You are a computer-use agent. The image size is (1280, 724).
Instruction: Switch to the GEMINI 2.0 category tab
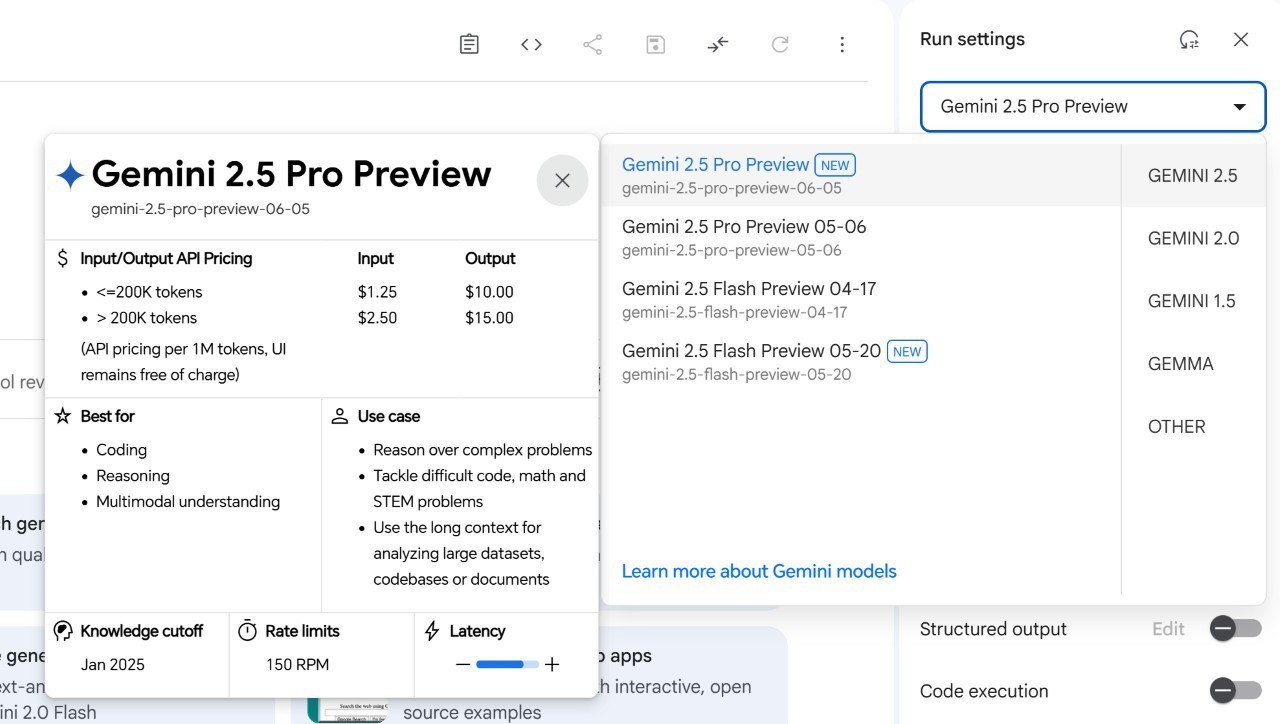point(1193,238)
